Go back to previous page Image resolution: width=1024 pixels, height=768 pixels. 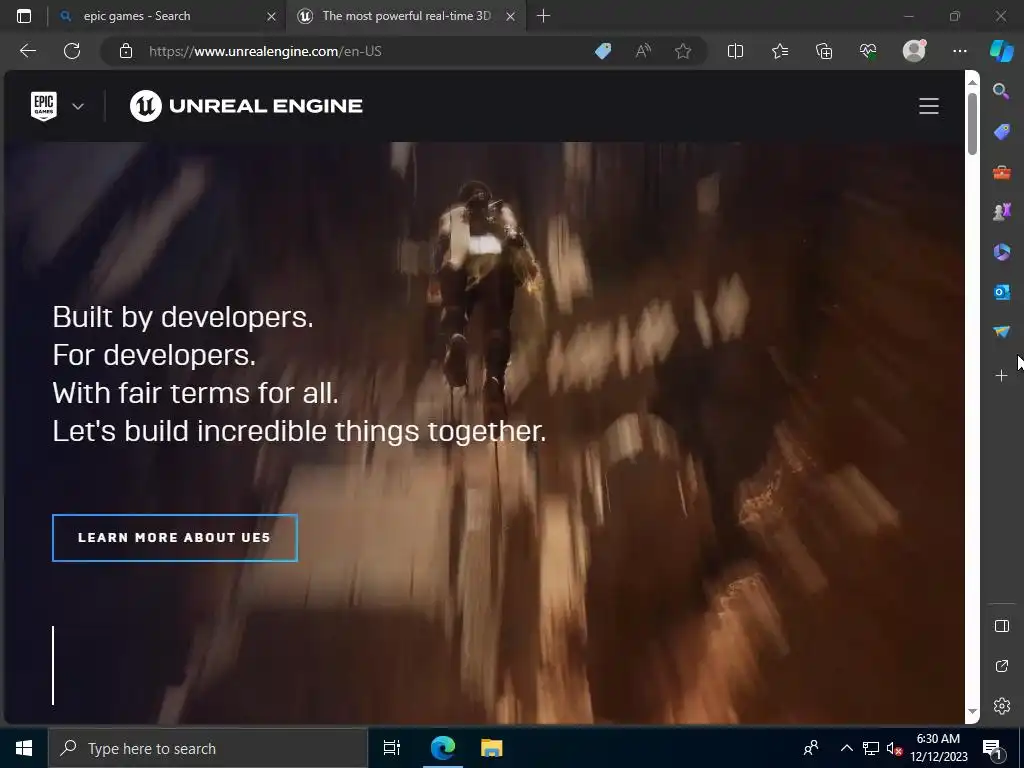(x=28, y=51)
